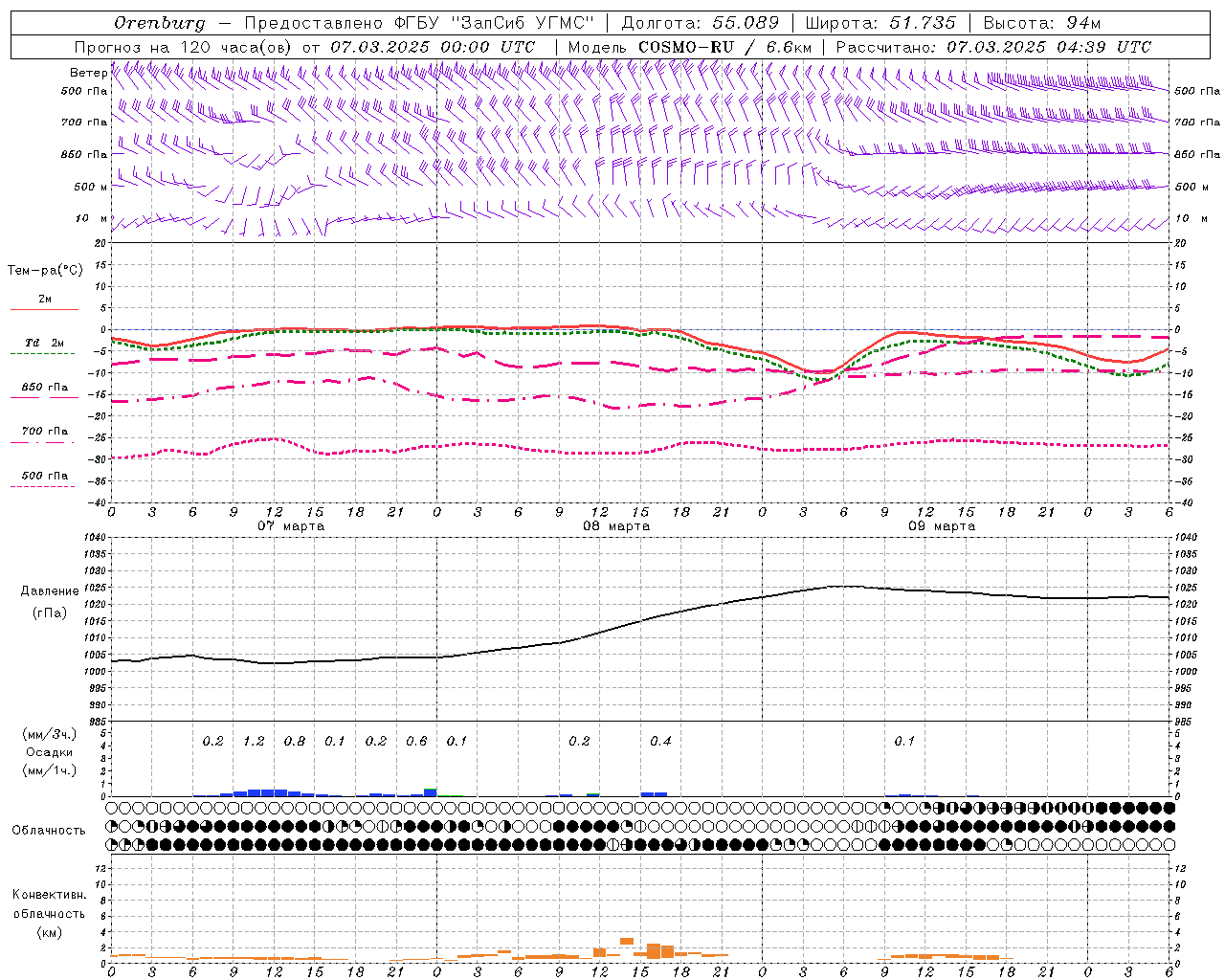
Task: Click the '(гПа)' unit under Давление
Action: tap(50, 612)
